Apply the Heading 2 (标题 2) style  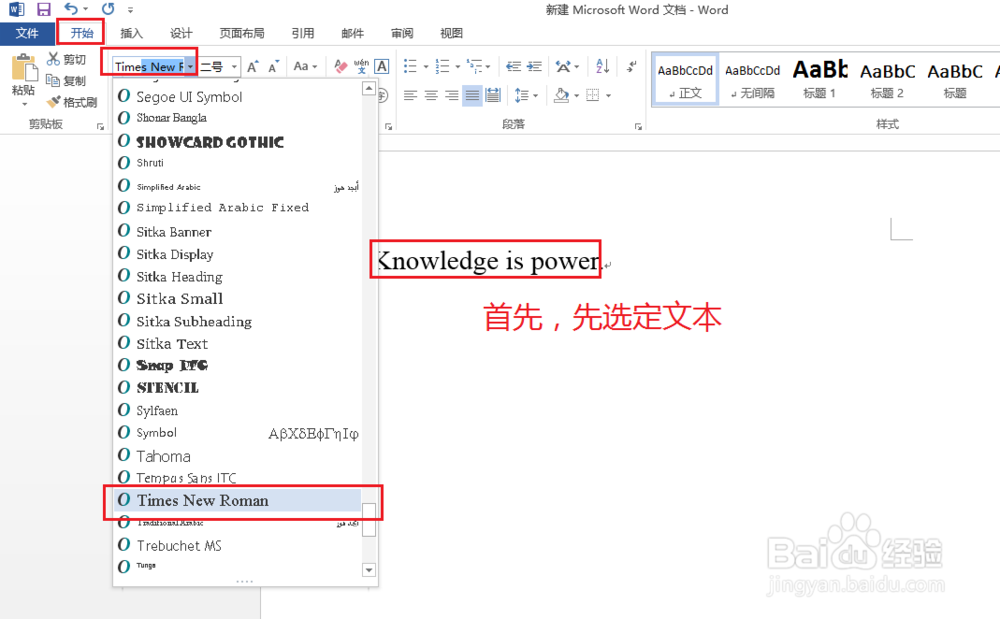coord(888,79)
